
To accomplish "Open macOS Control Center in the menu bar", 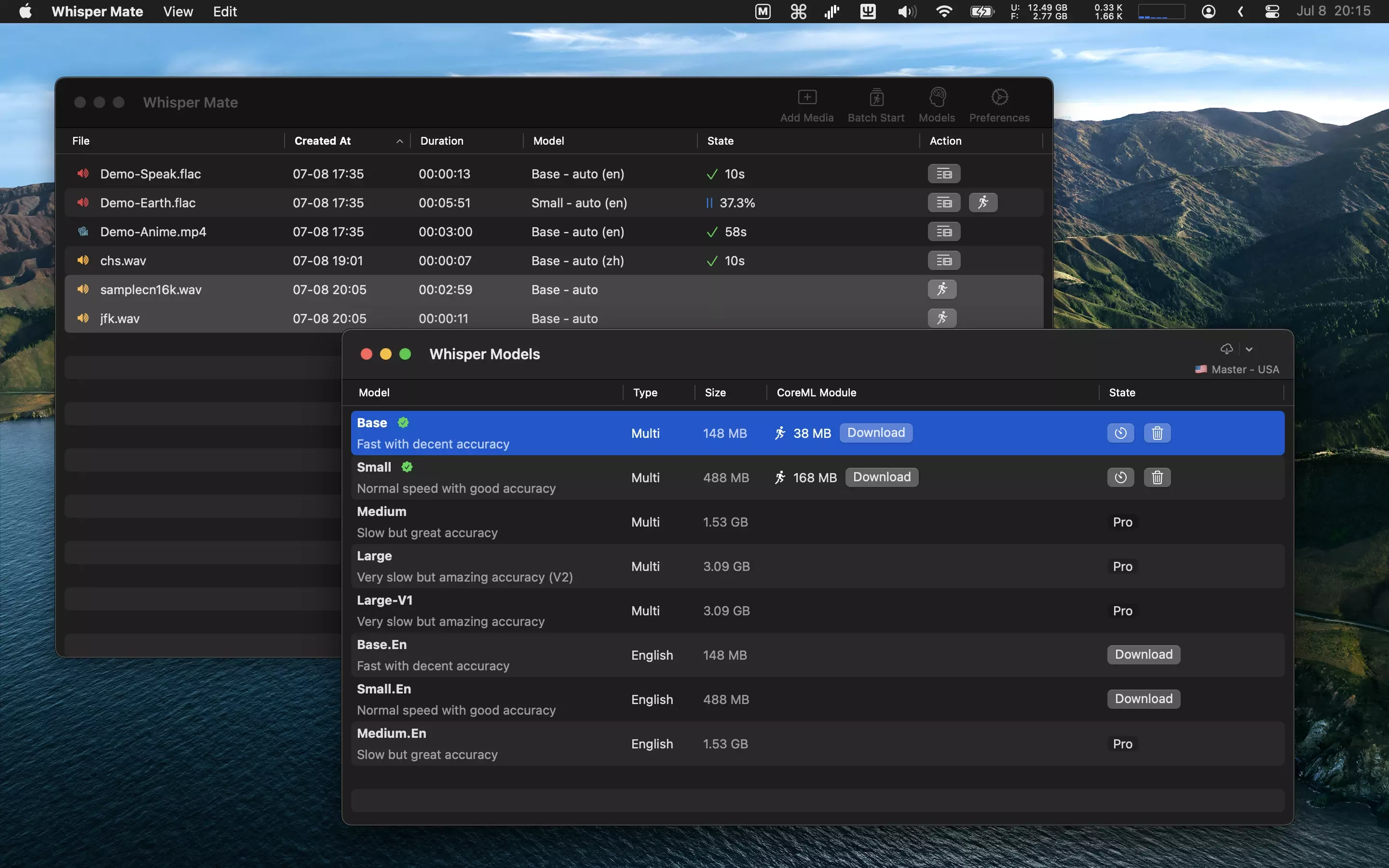I will [x=1272, y=12].
